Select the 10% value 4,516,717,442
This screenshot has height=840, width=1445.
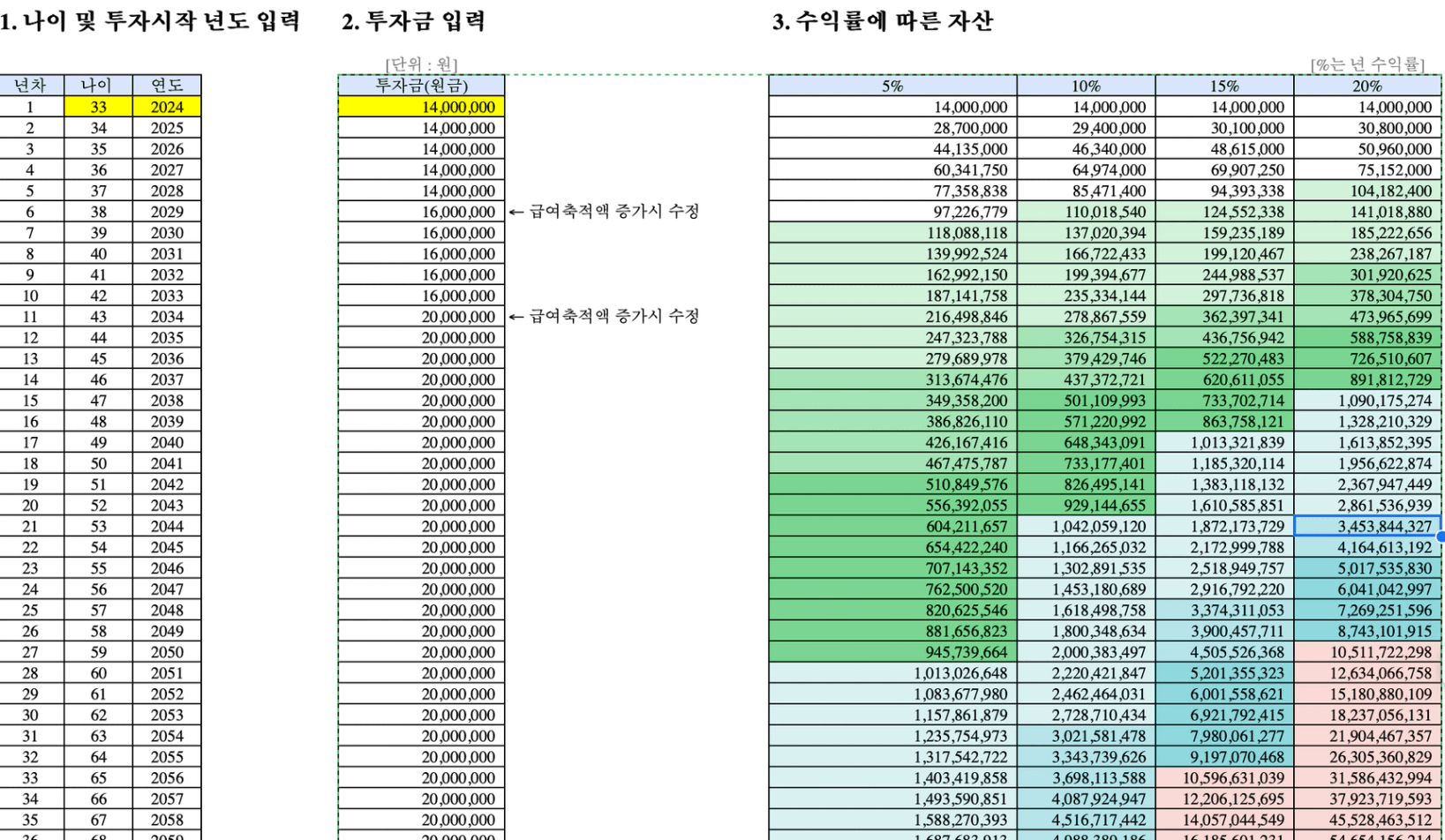(x=1086, y=820)
